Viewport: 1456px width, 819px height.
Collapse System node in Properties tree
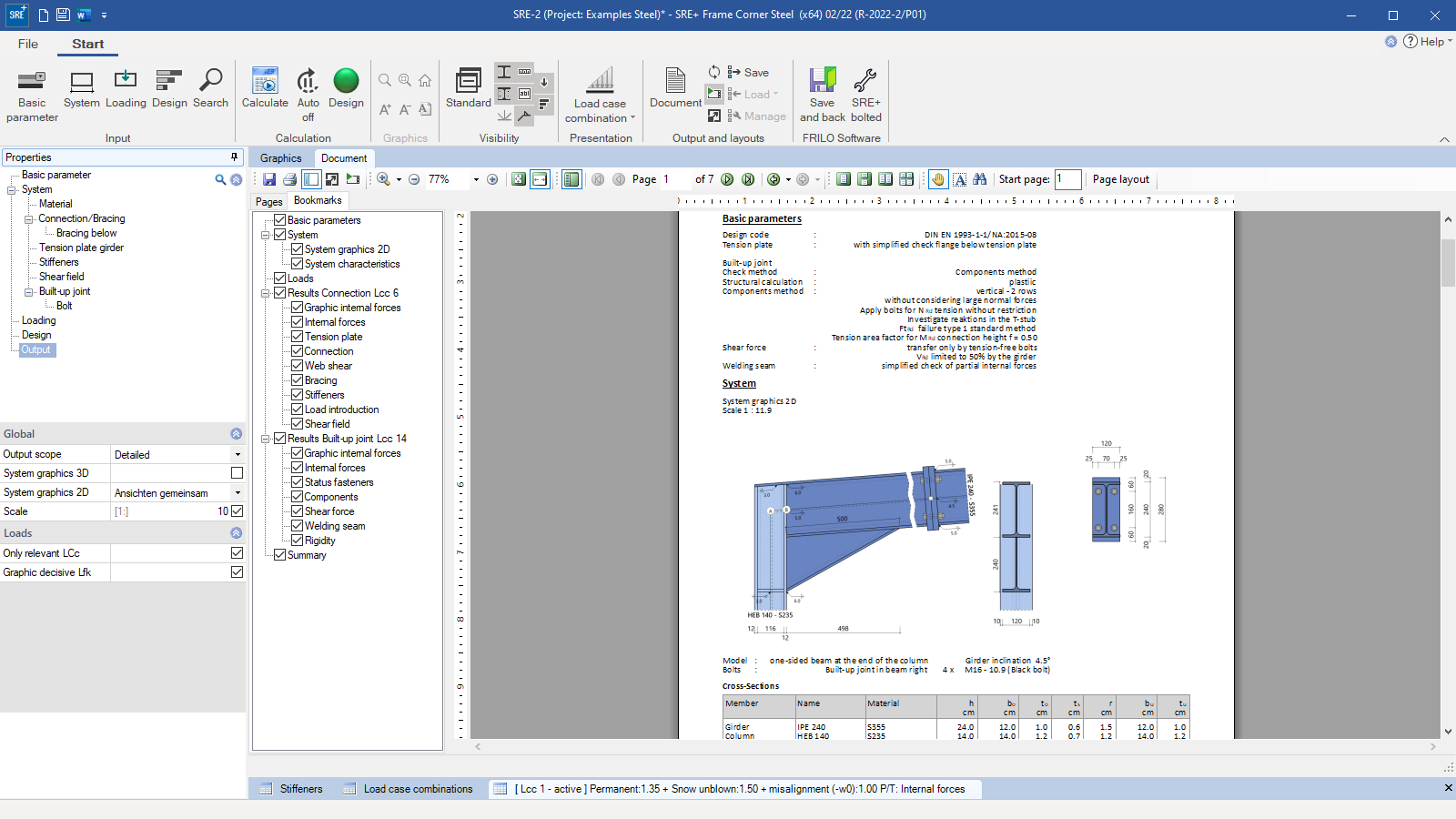(12, 189)
